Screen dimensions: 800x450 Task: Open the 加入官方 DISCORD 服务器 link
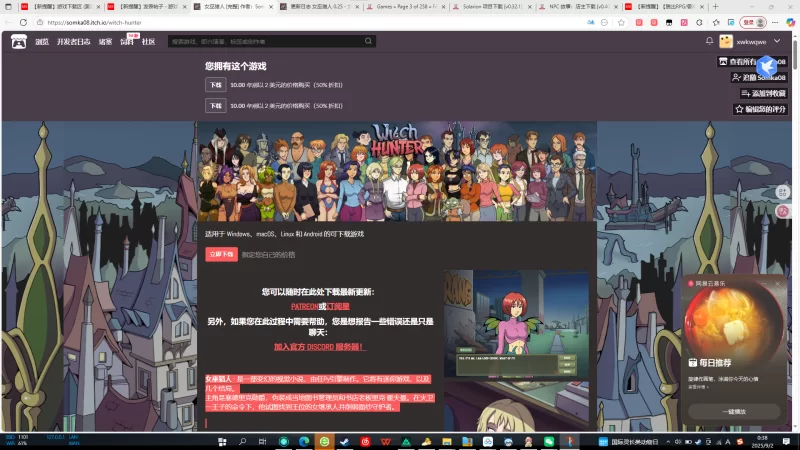319,347
